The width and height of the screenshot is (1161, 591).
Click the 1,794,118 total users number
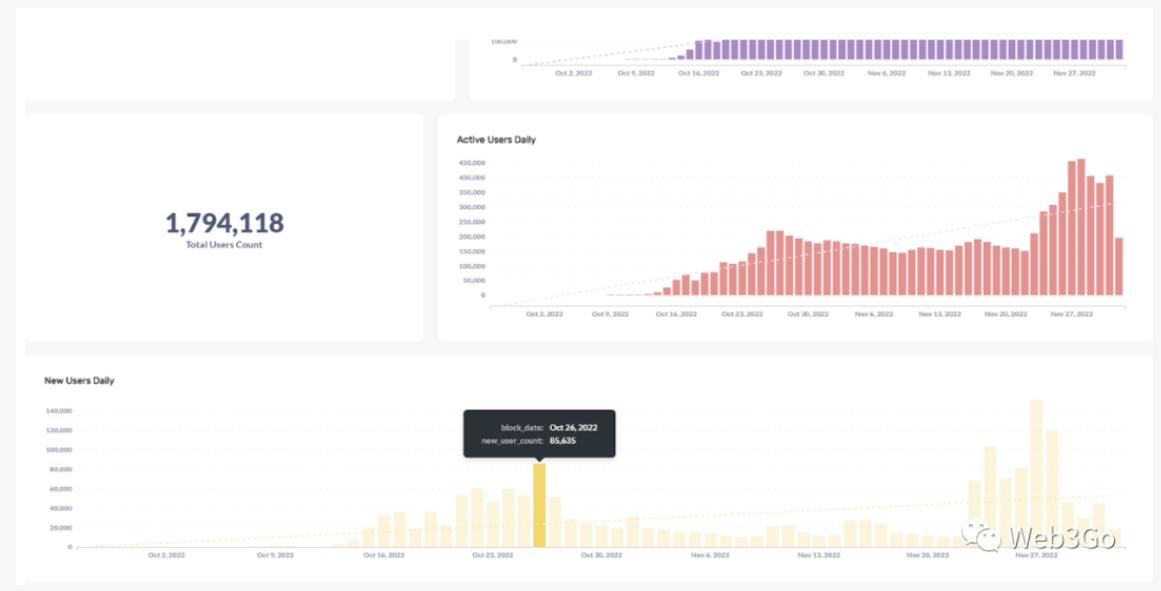coord(224,223)
